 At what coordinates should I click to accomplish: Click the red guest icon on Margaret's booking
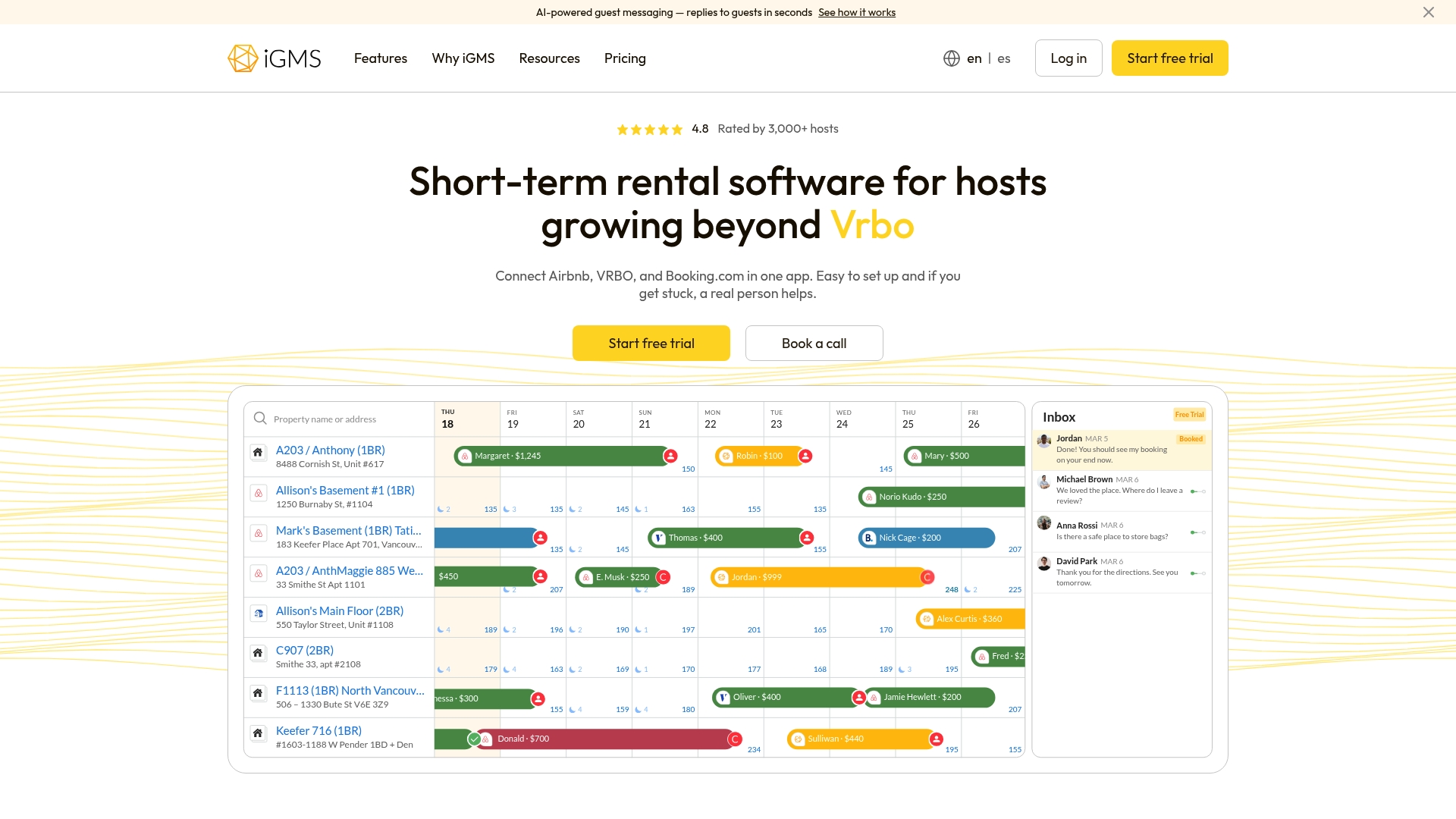click(670, 456)
